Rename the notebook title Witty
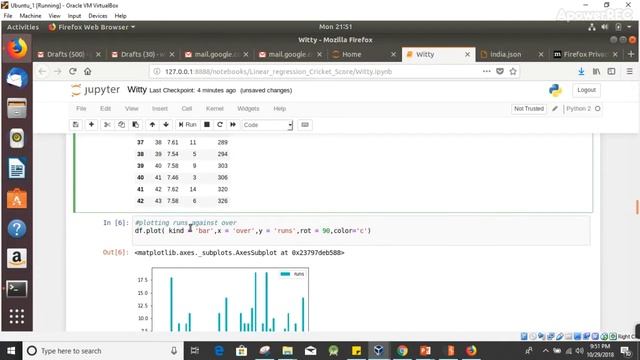 [x=137, y=90]
